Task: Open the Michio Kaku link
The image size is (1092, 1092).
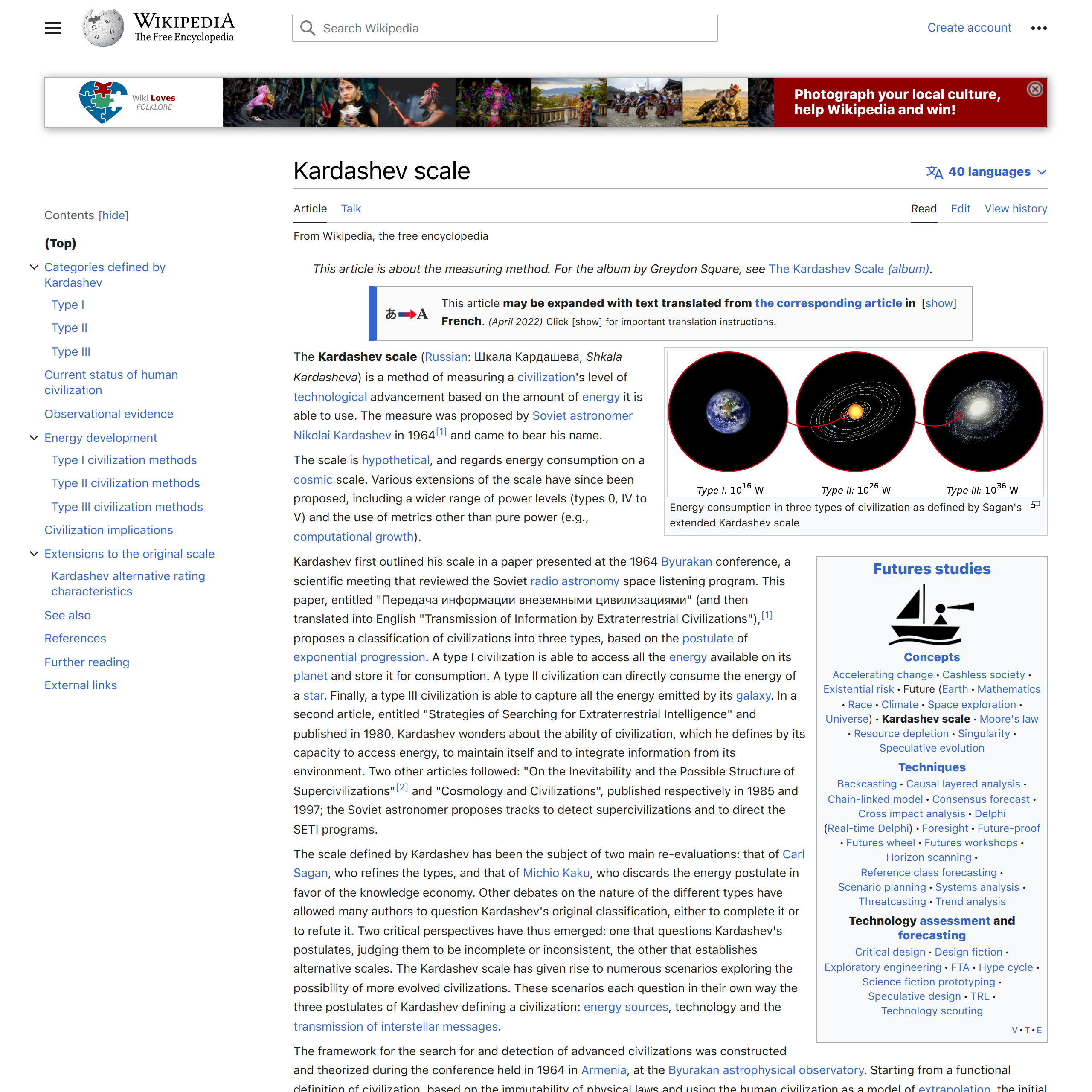Action: (556, 873)
